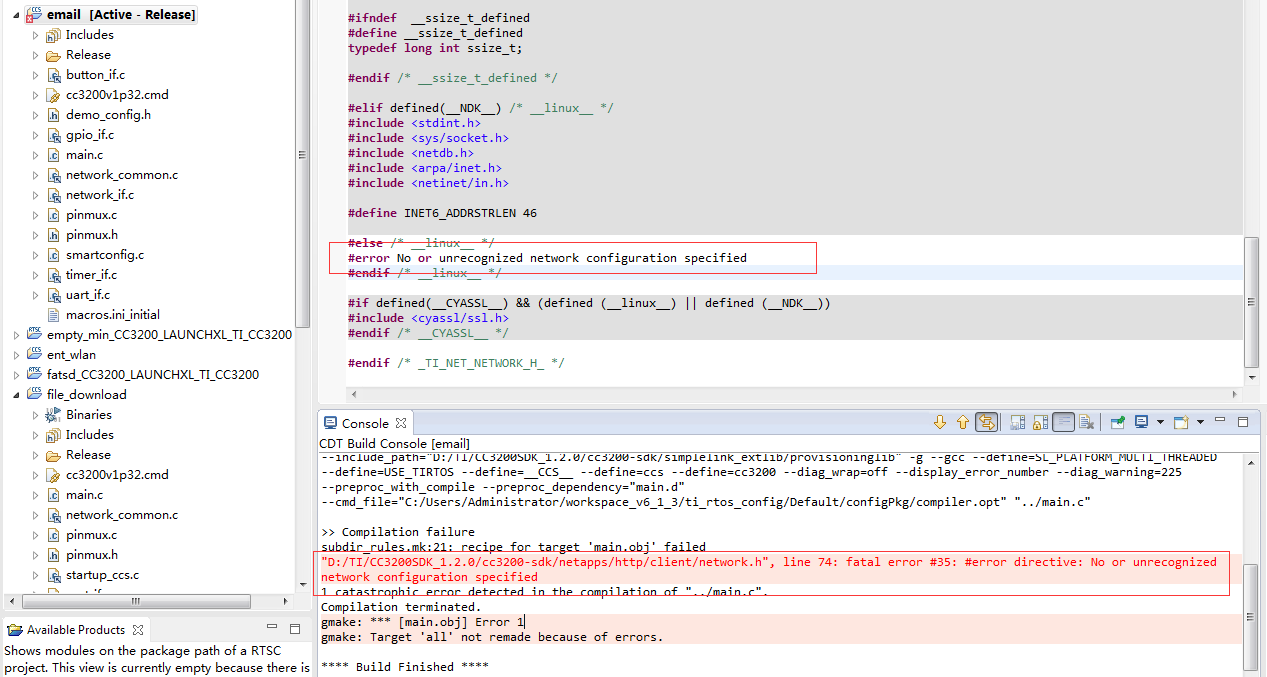Screen dimensions: 1267x677
Task: Go to previous error in Console
Action: [x=963, y=422]
